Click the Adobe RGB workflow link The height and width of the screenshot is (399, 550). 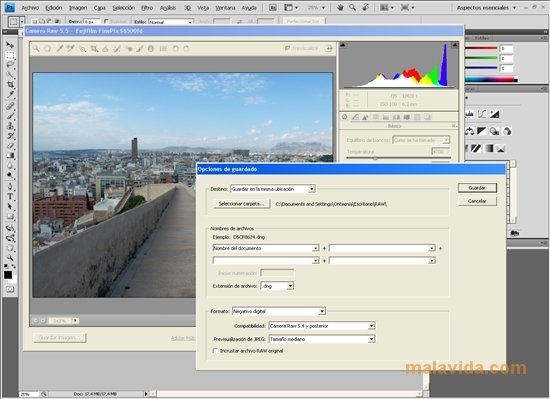183,338
